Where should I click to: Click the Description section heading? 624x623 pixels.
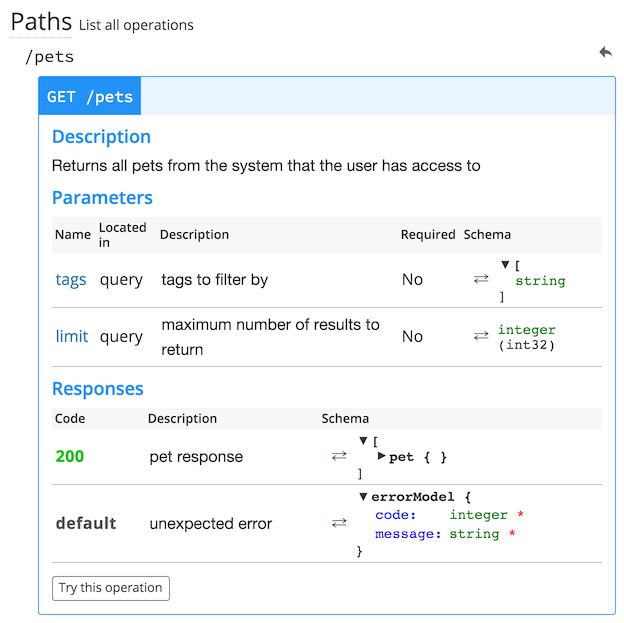point(101,137)
